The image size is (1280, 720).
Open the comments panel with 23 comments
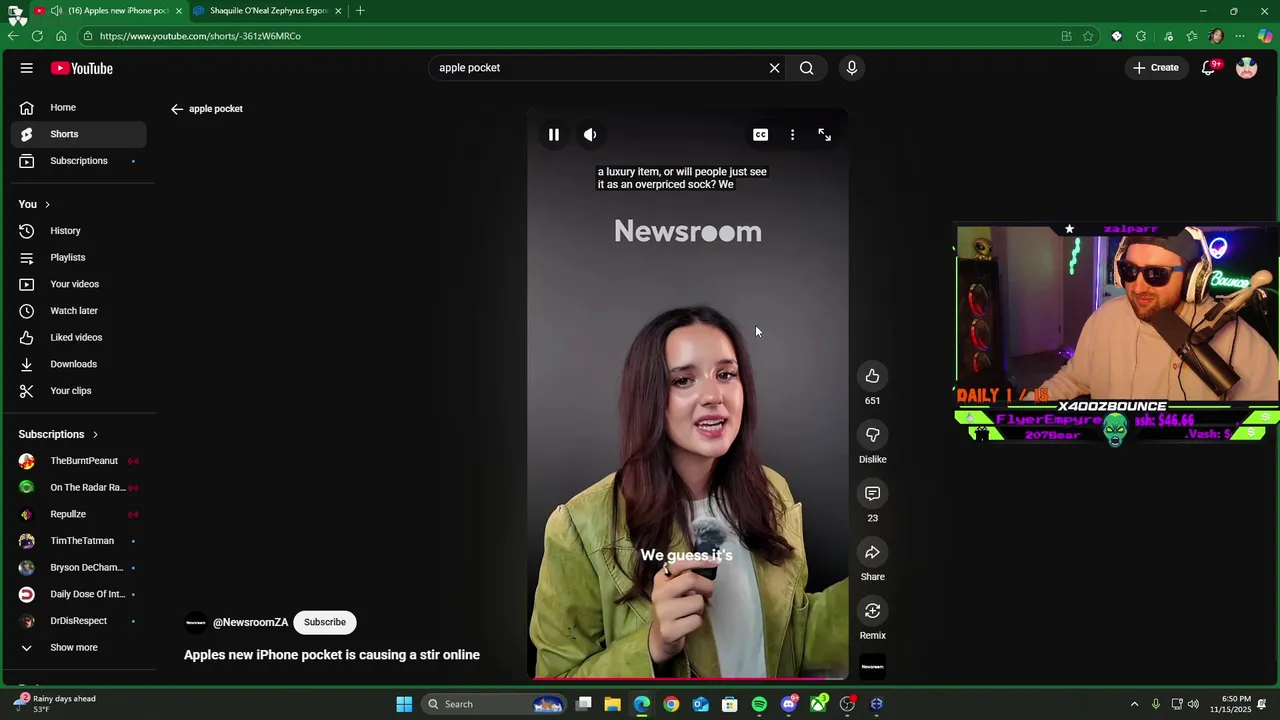click(872, 493)
